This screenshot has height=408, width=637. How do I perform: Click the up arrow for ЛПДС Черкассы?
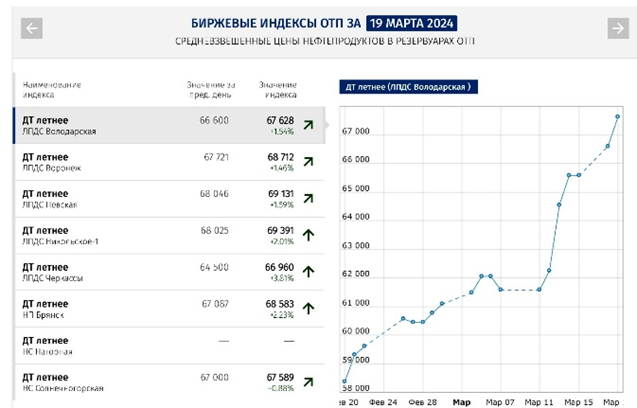point(309,272)
